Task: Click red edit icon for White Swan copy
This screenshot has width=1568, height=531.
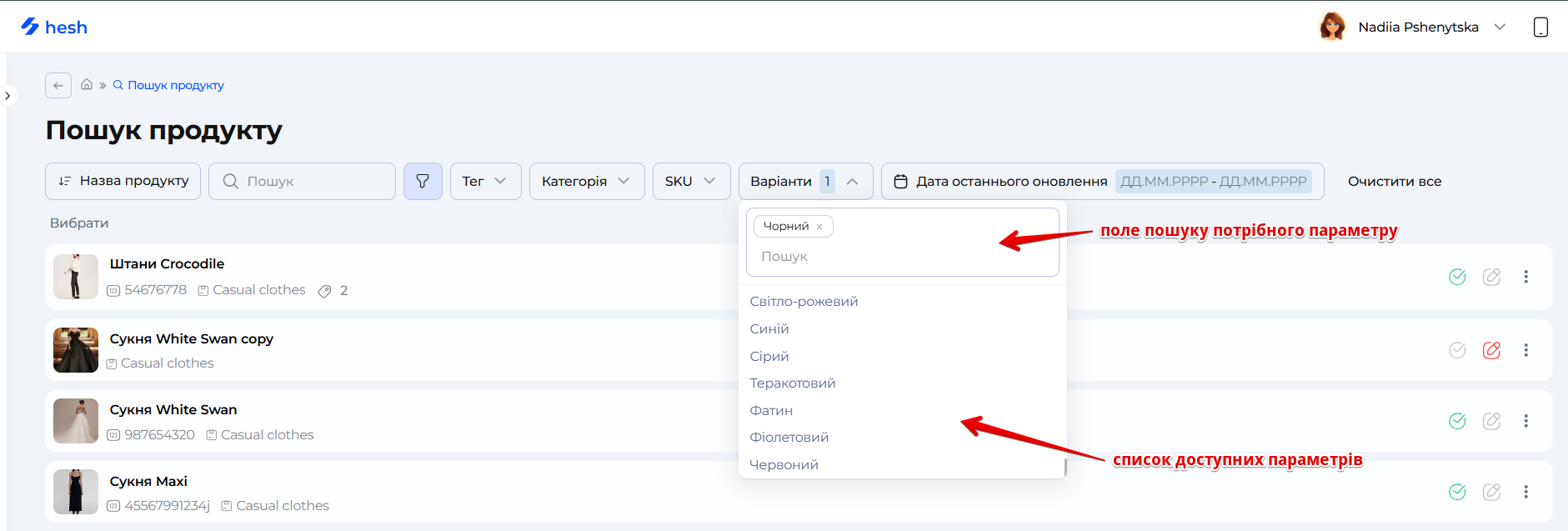Action: click(1491, 350)
